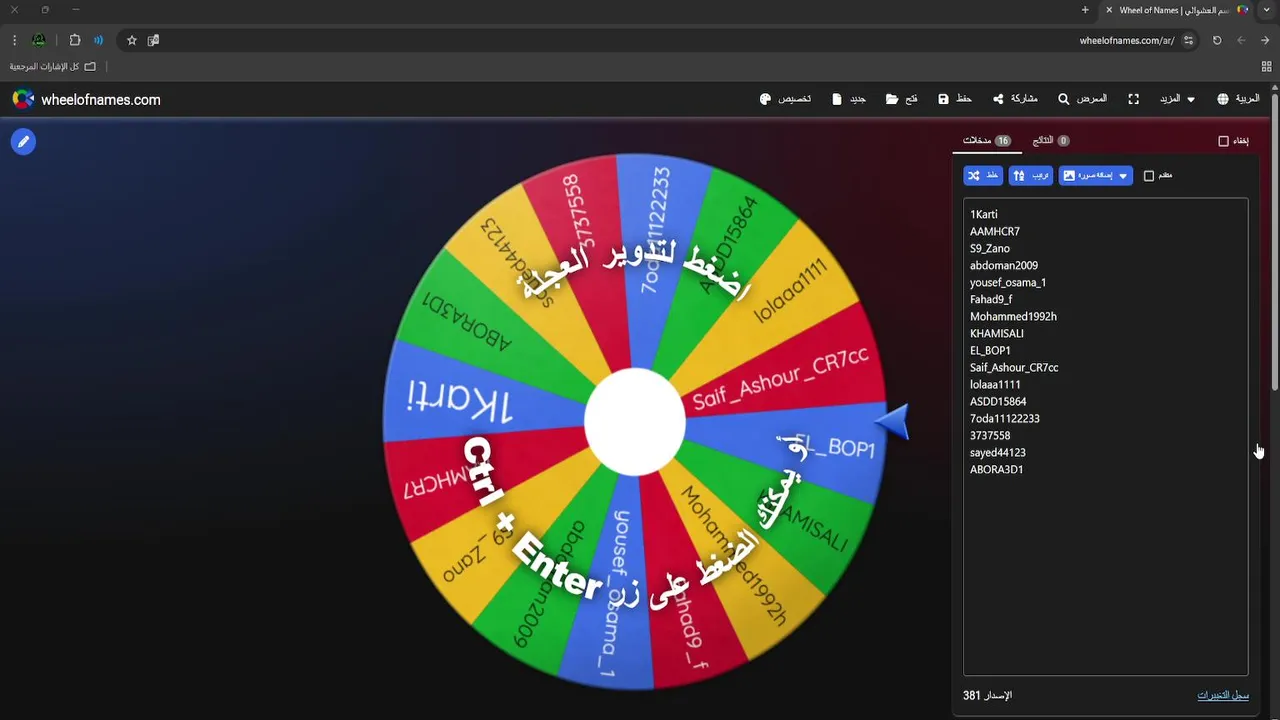Bookmark this page with the star
Image resolution: width=1280 pixels, height=720 pixels.
pos(131,40)
